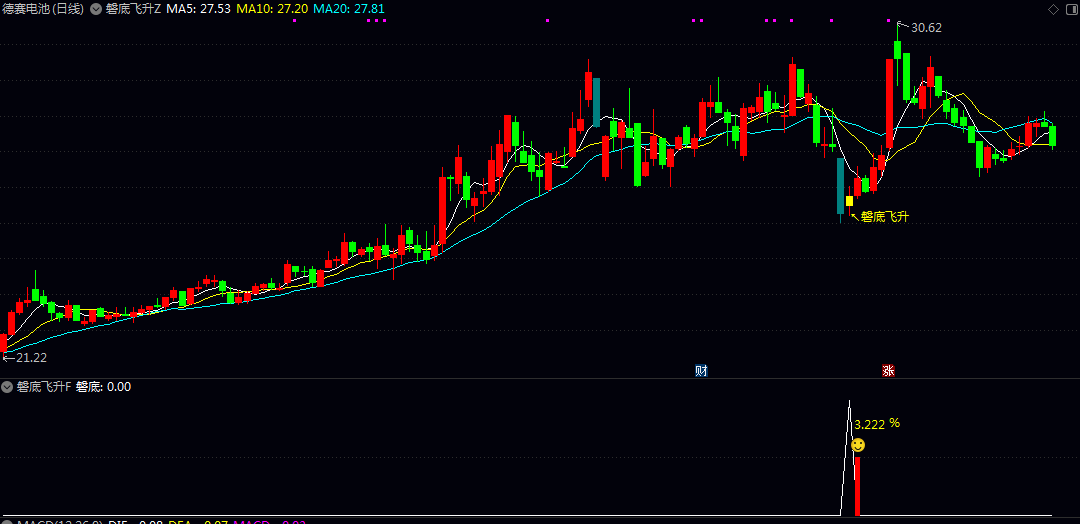This screenshot has width=1080, height=524.
Task: Click the 德赛电池(日线) chart title
Action: click(x=43, y=9)
